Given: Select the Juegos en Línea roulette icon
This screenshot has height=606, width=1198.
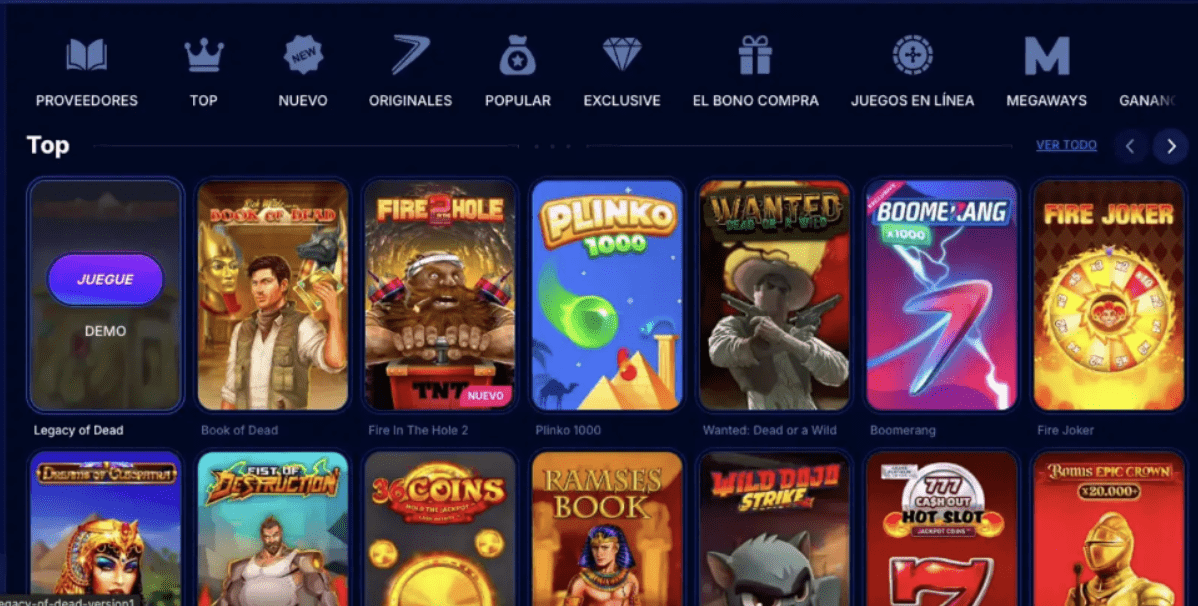Looking at the screenshot, I should [912, 55].
